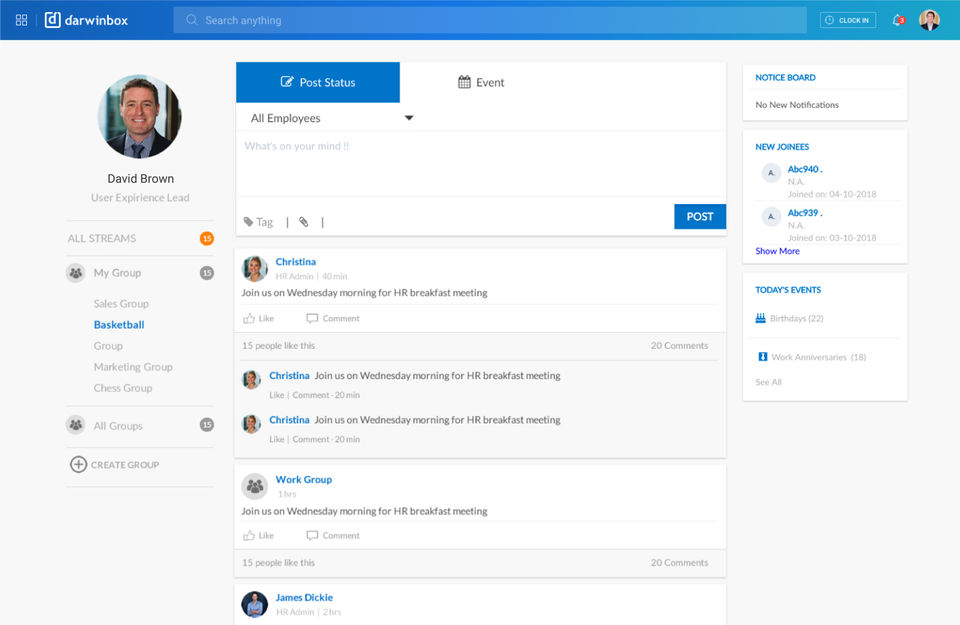Click See All under Today's Events
960x625 pixels.
tap(768, 382)
